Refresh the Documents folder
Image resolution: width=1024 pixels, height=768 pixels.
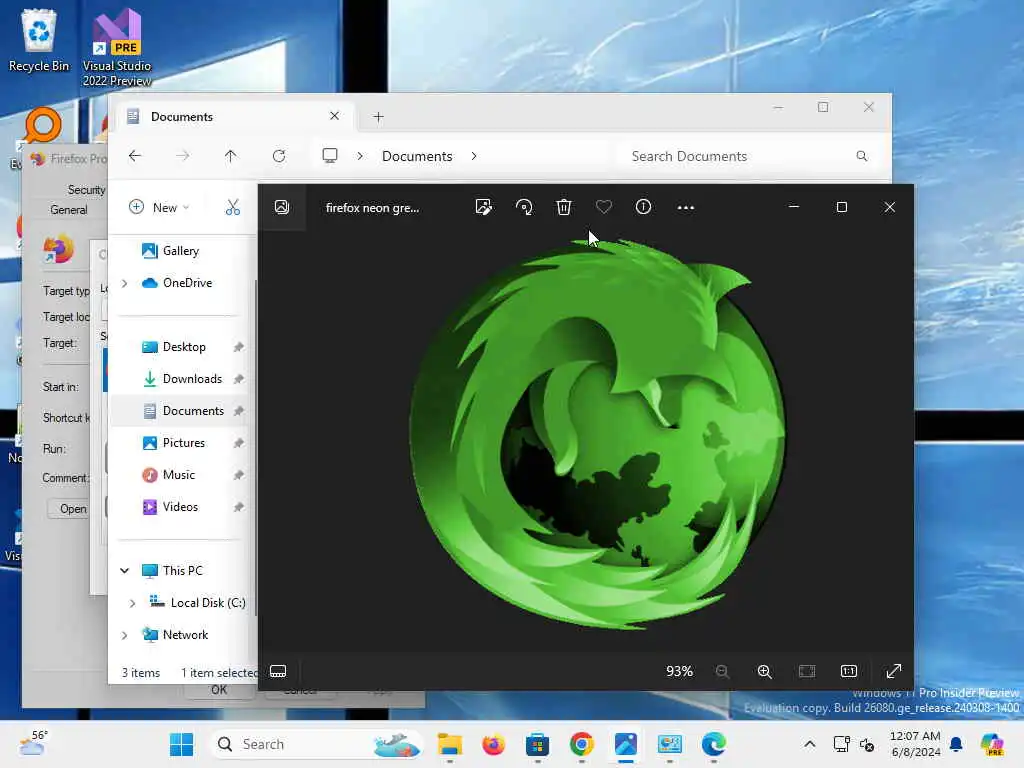[279, 156]
